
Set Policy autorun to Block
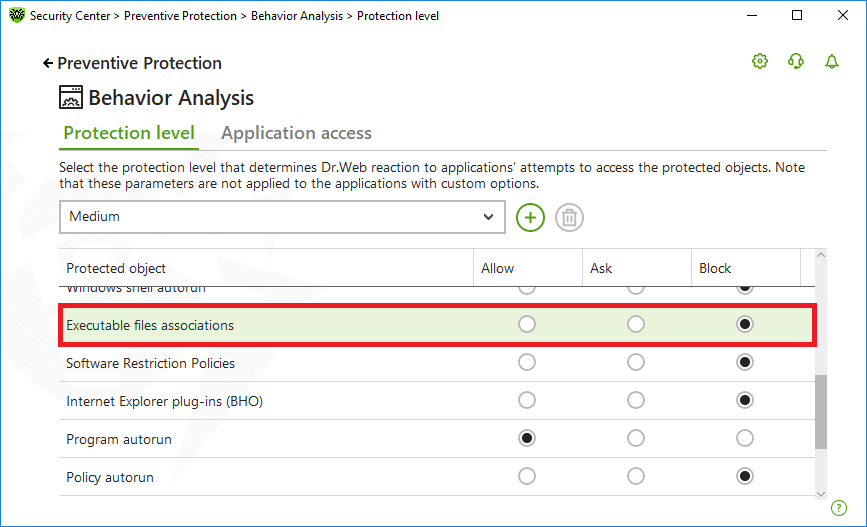pyautogui.click(x=745, y=476)
